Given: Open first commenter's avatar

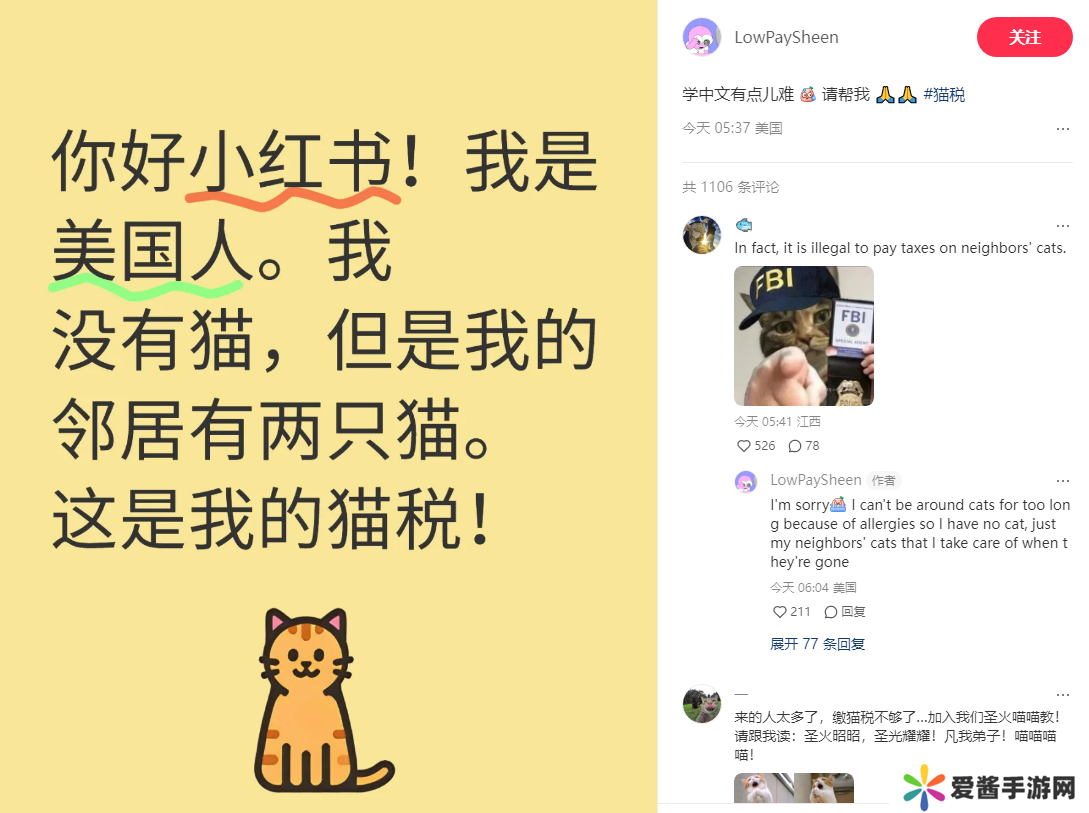Looking at the screenshot, I should pos(701,235).
